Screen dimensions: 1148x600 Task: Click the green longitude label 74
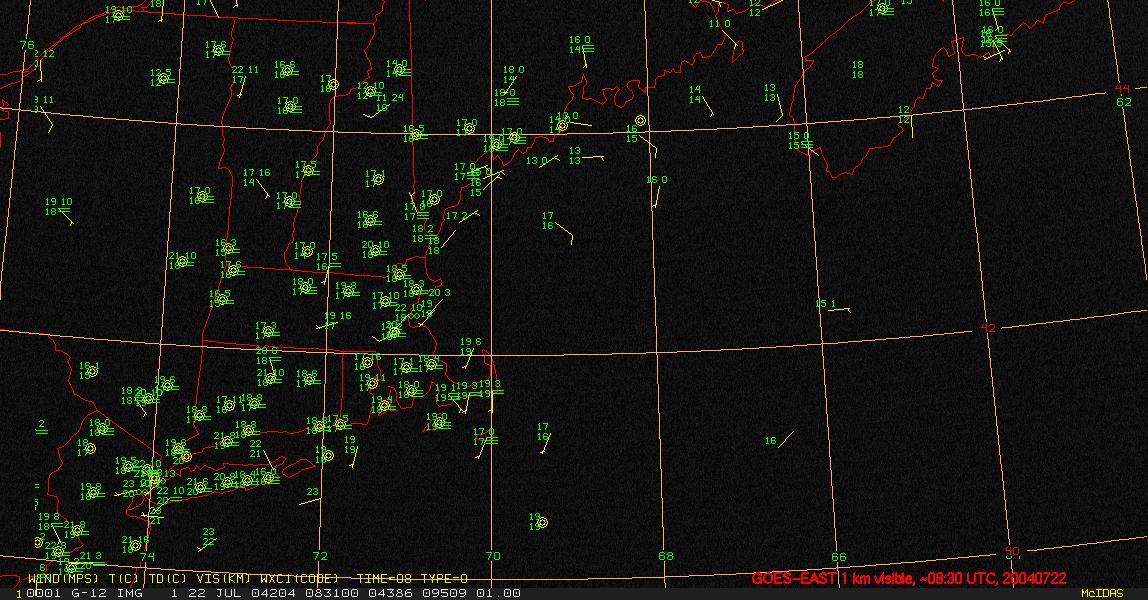(x=148, y=557)
